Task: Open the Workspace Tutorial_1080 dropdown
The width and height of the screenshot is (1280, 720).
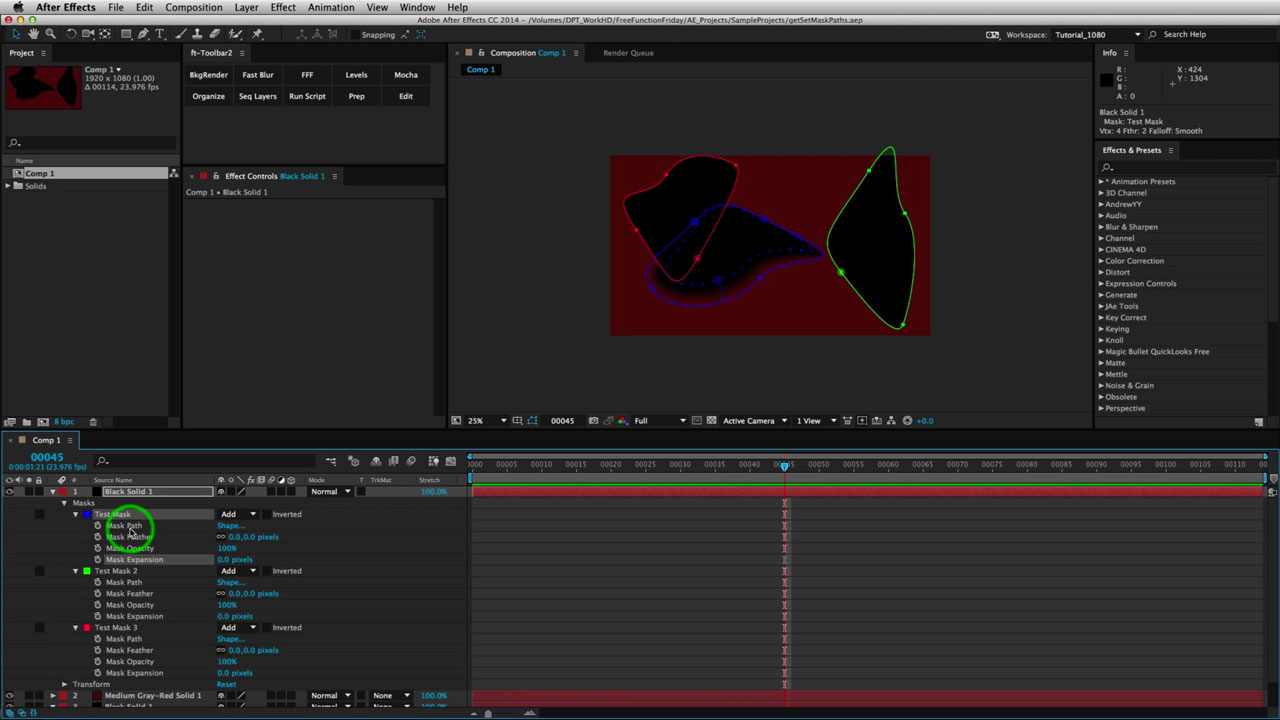Action: (1096, 34)
